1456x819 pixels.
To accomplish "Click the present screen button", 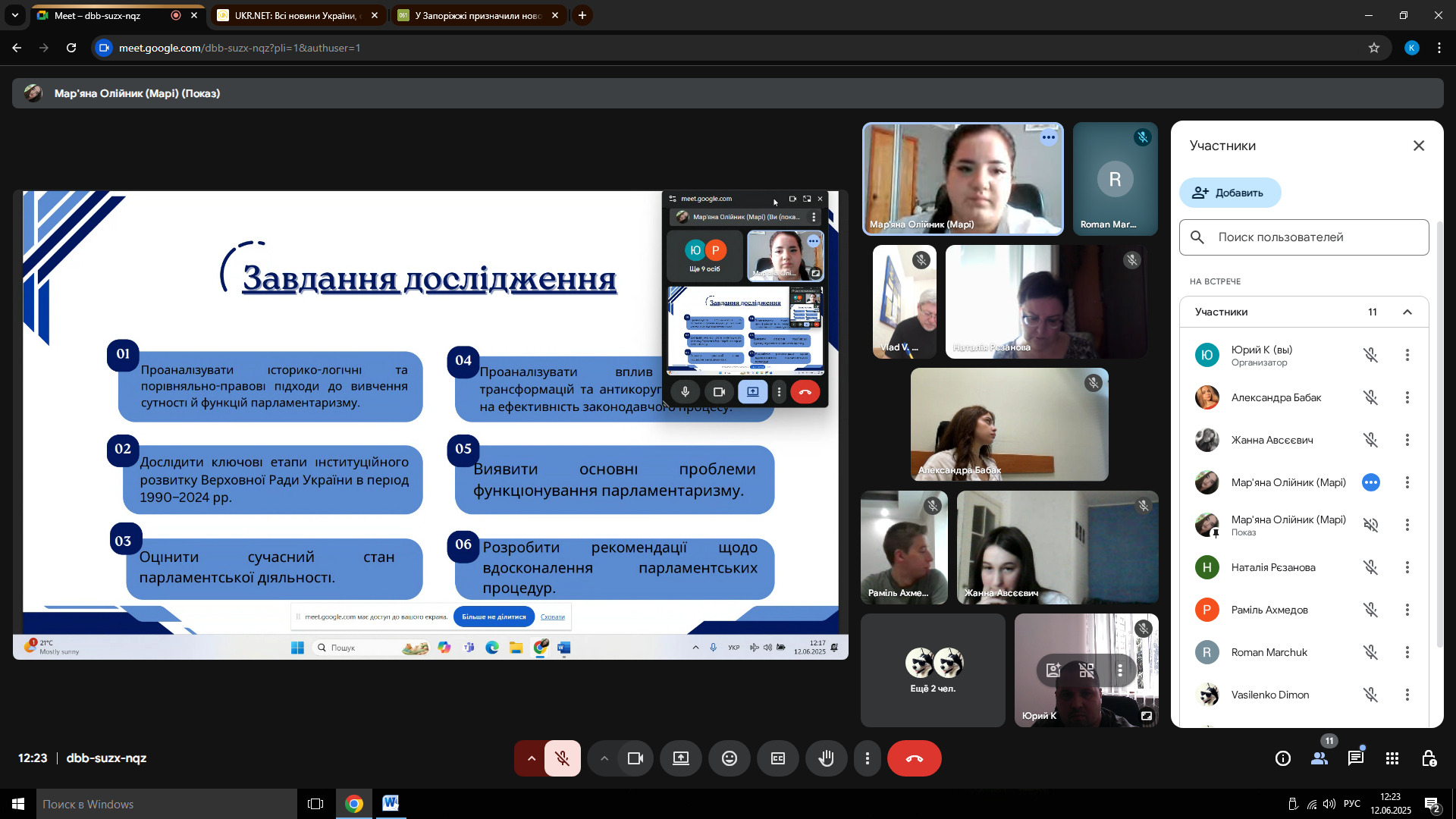I will click(x=680, y=758).
